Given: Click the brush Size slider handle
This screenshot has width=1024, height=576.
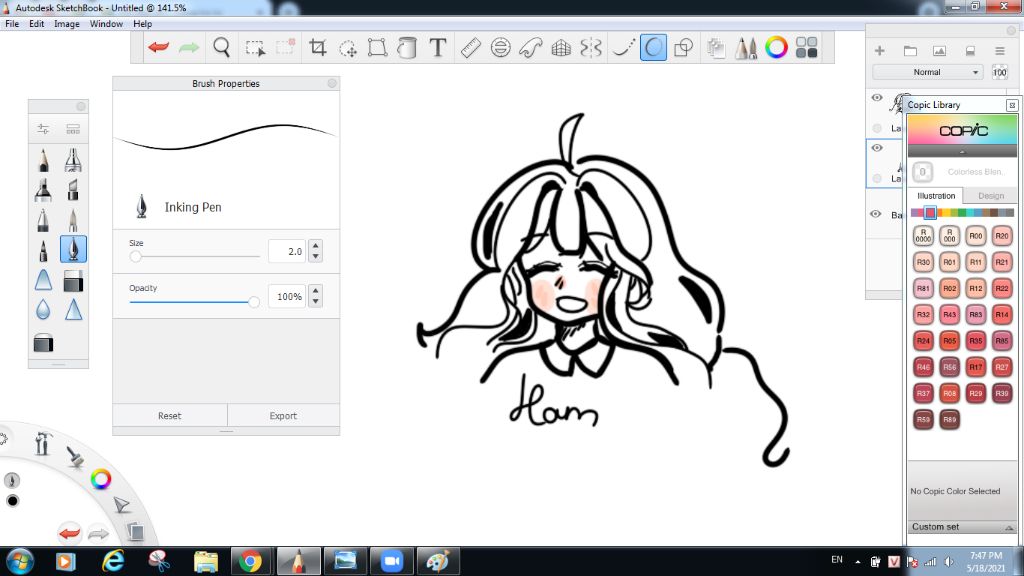Looking at the screenshot, I should [x=135, y=257].
